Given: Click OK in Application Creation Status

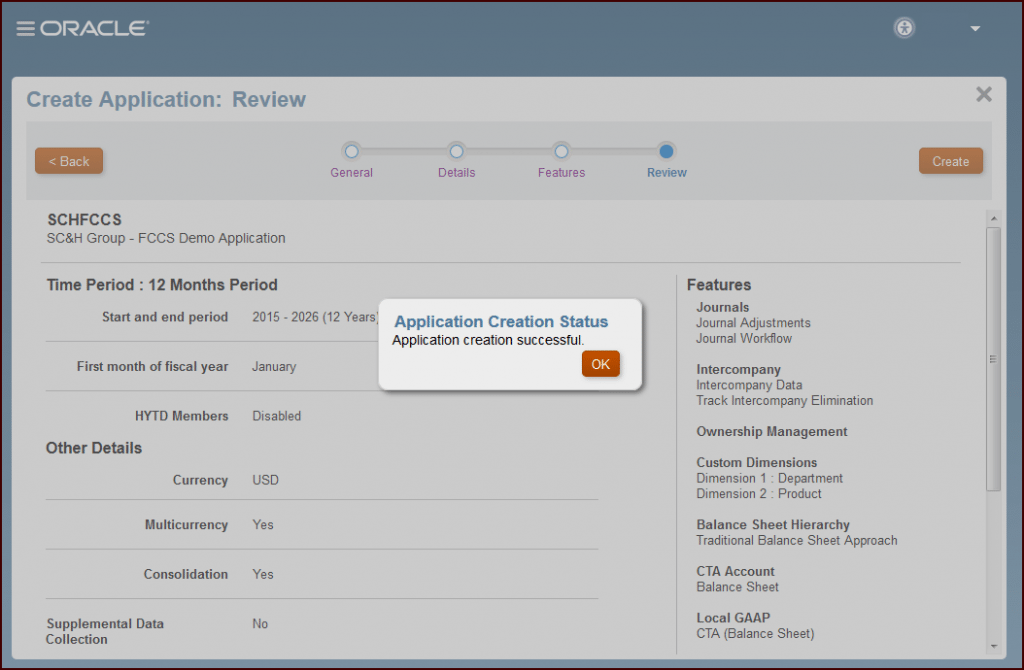Looking at the screenshot, I should click(x=601, y=364).
